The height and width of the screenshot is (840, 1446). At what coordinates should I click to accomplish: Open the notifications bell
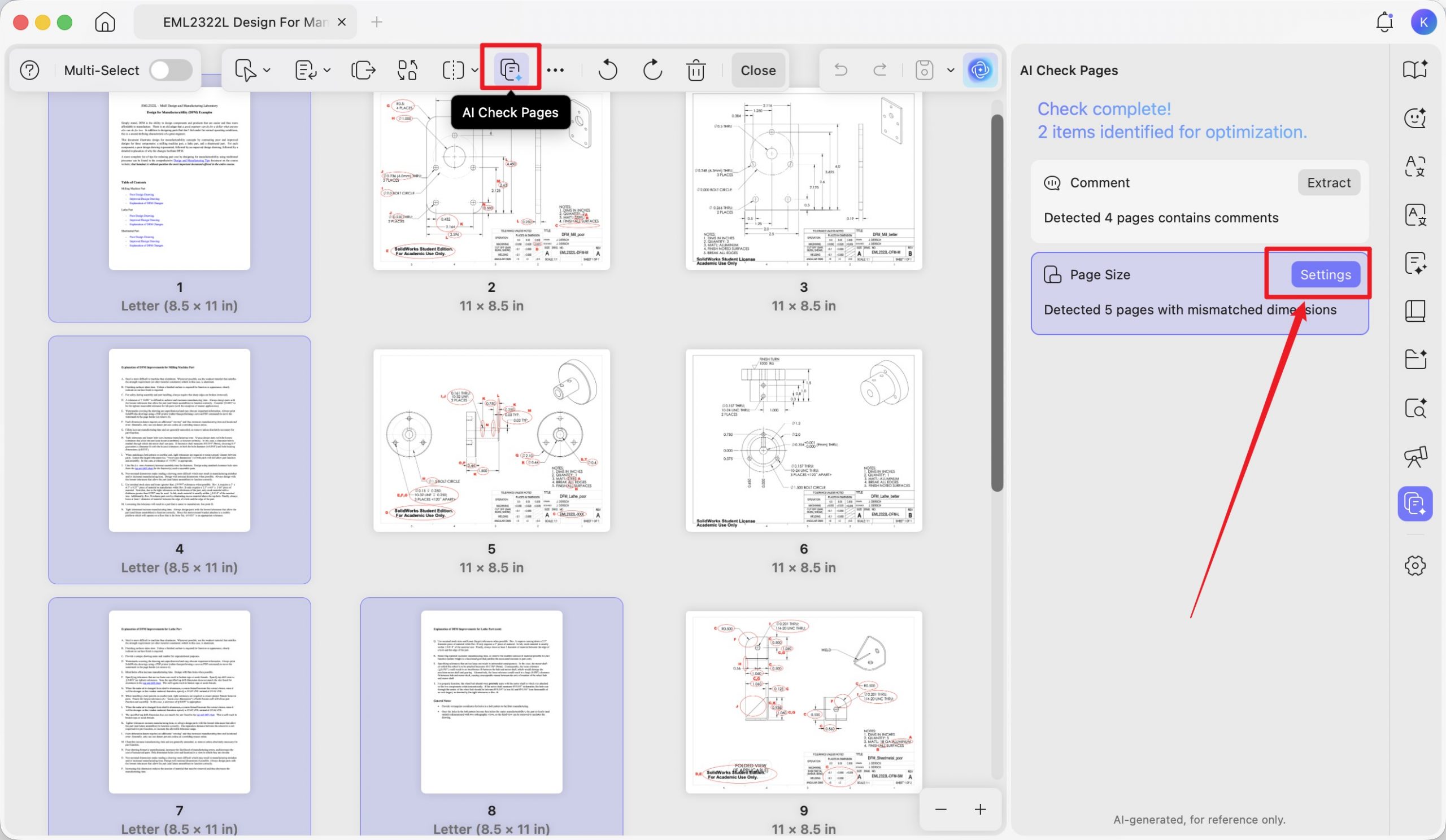tap(1384, 22)
